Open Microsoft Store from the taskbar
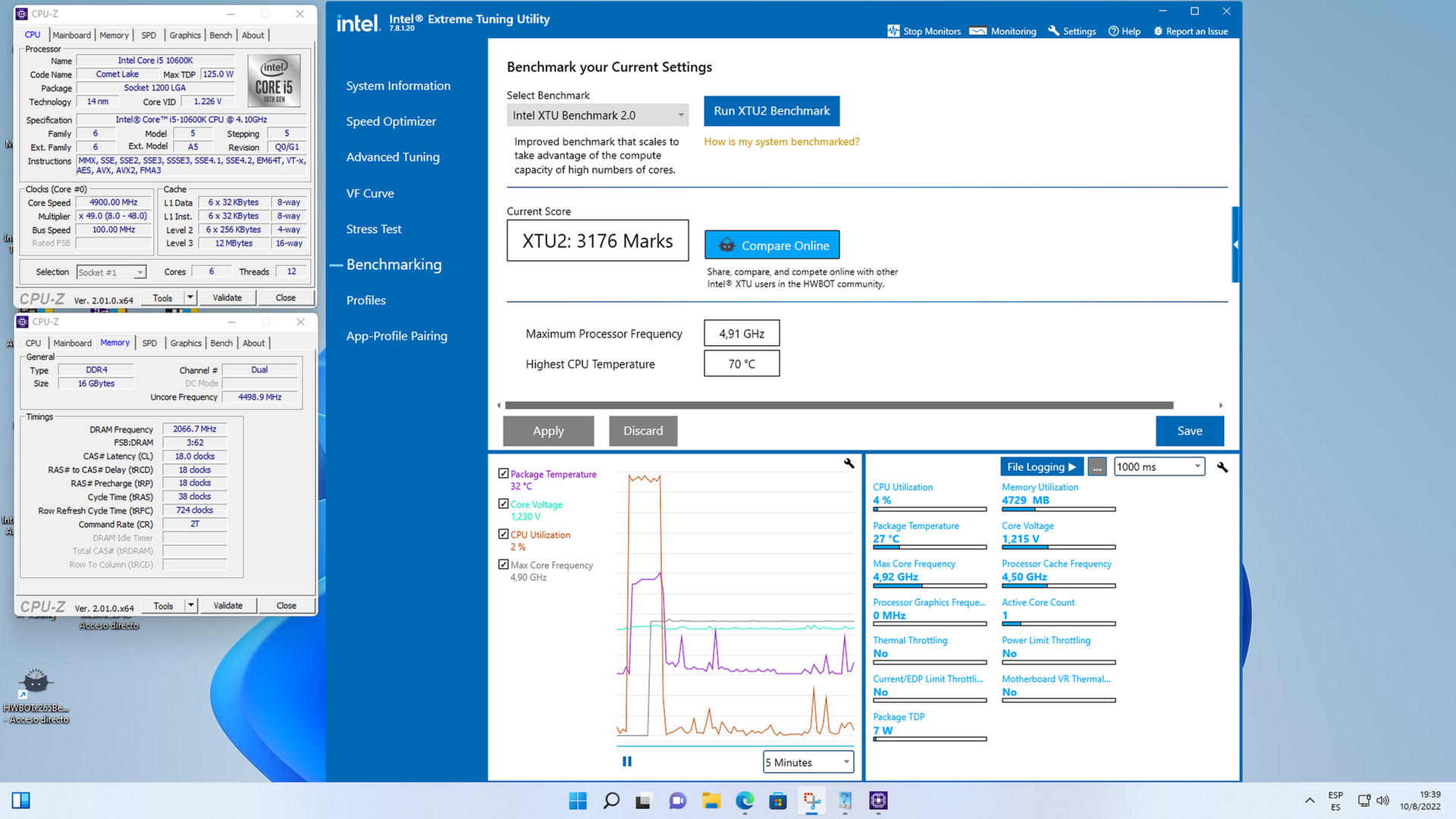Image resolution: width=1456 pixels, height=819 pixels. 778,801
